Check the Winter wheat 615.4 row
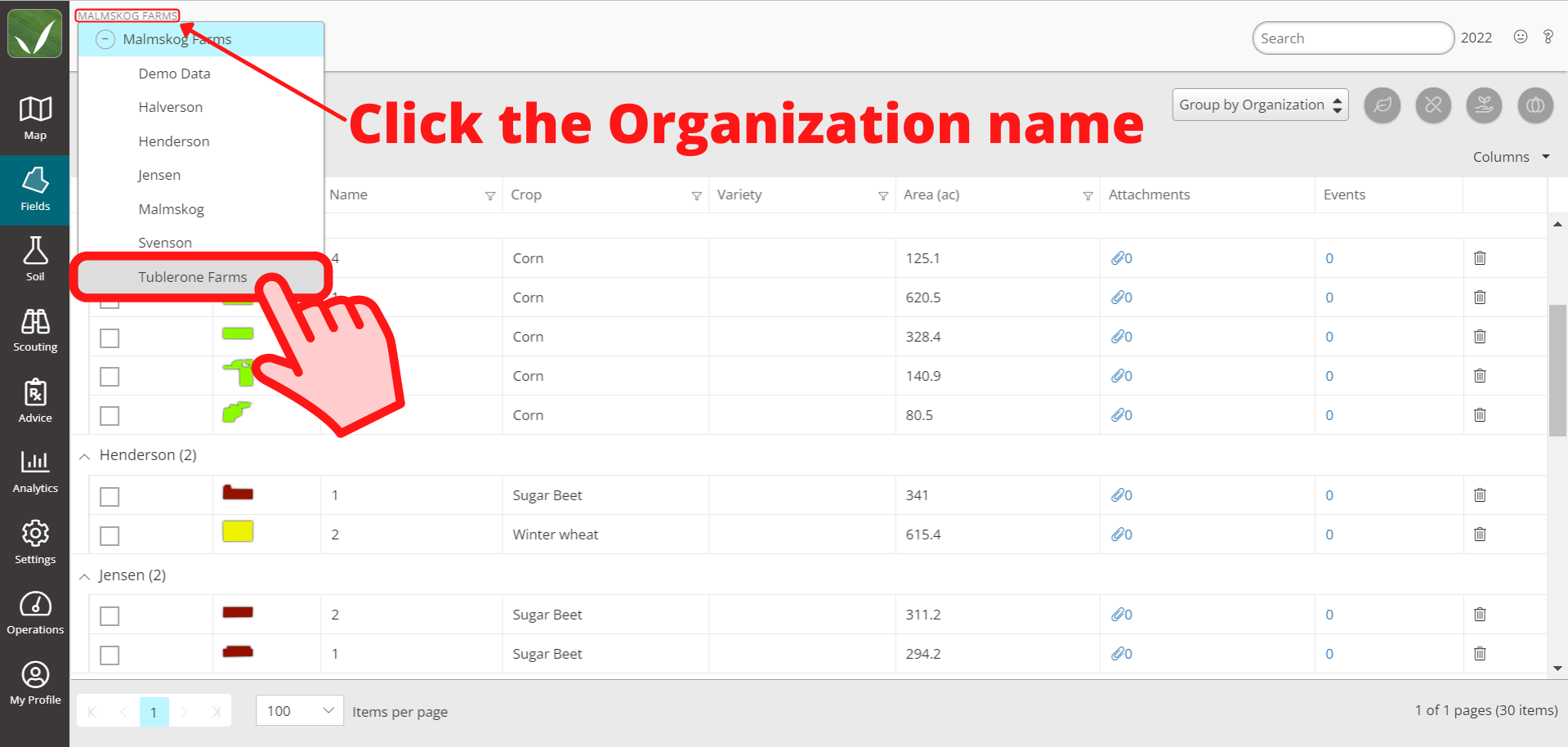This screenshot has height=747, width=1568. coord(109,535)
